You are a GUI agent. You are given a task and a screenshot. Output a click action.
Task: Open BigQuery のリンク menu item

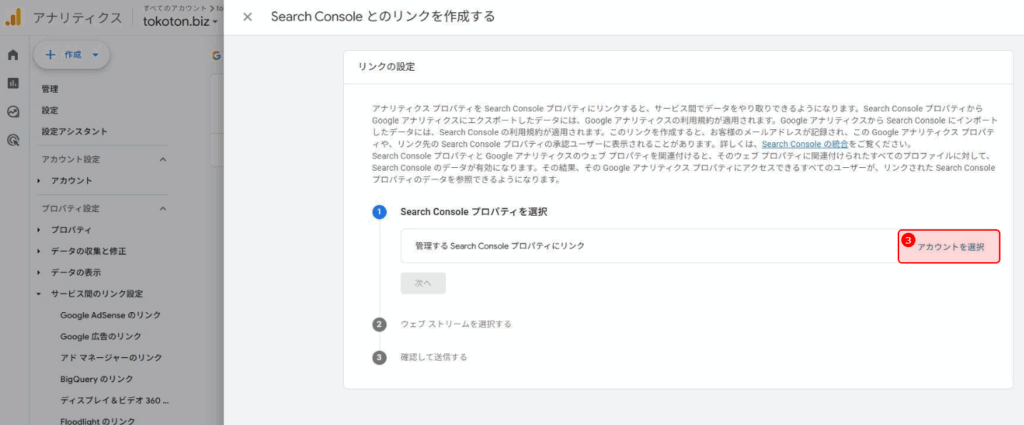(x=96, y=379)
